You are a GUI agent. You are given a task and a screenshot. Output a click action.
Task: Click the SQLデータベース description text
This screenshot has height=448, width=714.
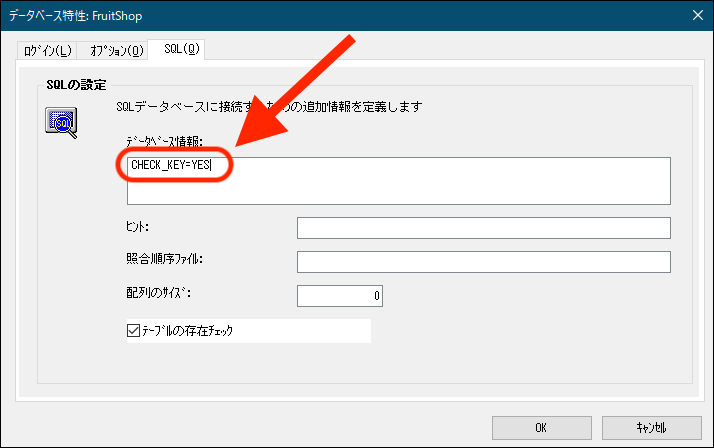270,106
